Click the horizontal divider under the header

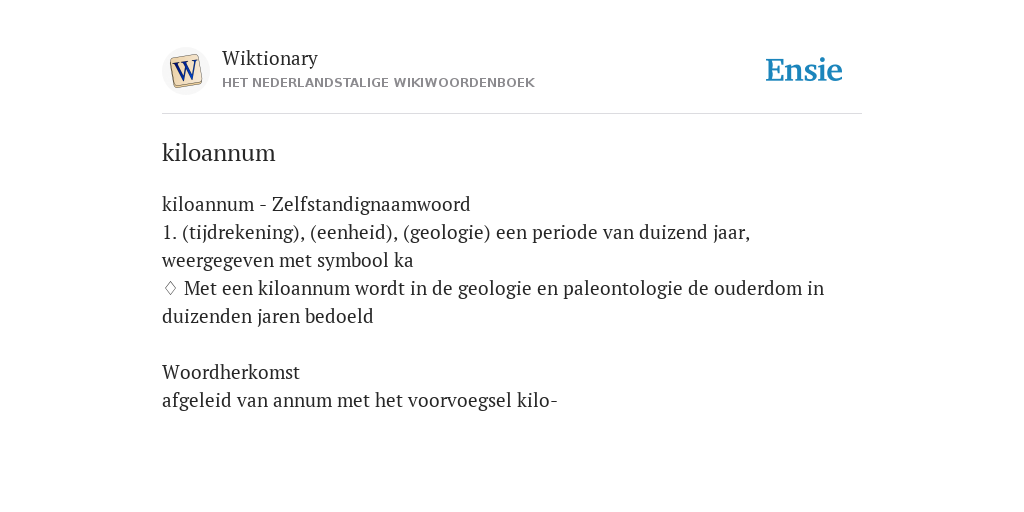pyautogui.click(x=512, y=114)
